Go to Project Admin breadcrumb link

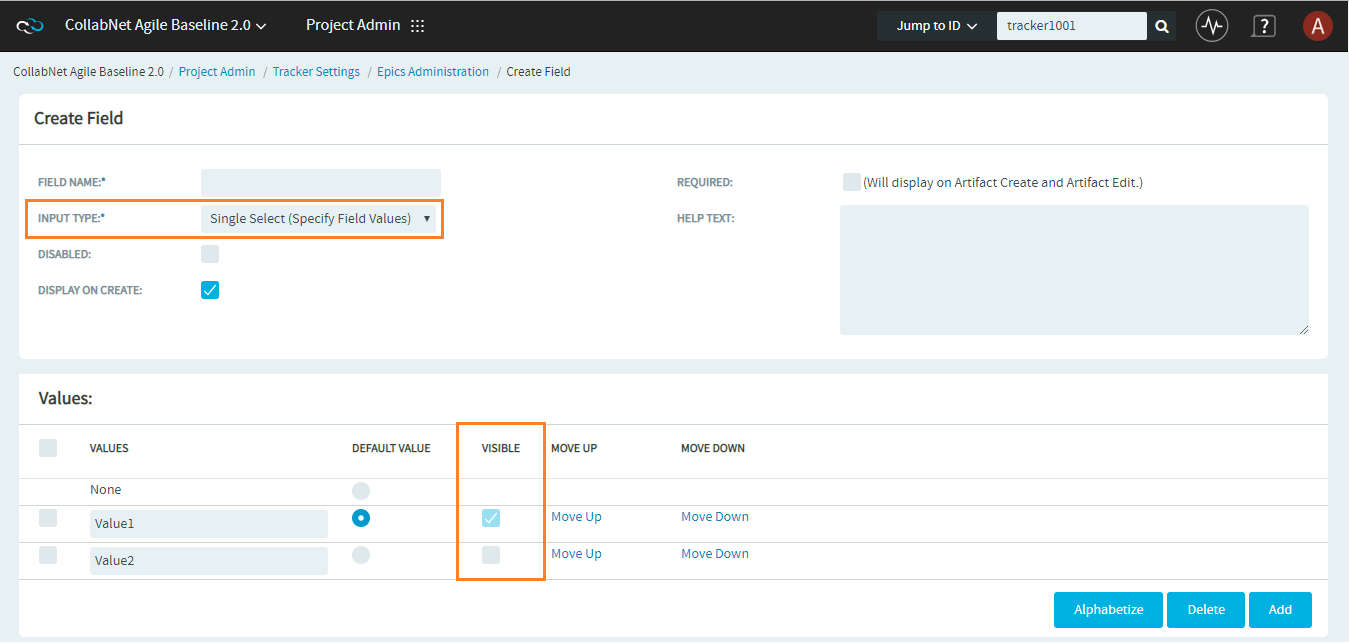click(217, 72)
